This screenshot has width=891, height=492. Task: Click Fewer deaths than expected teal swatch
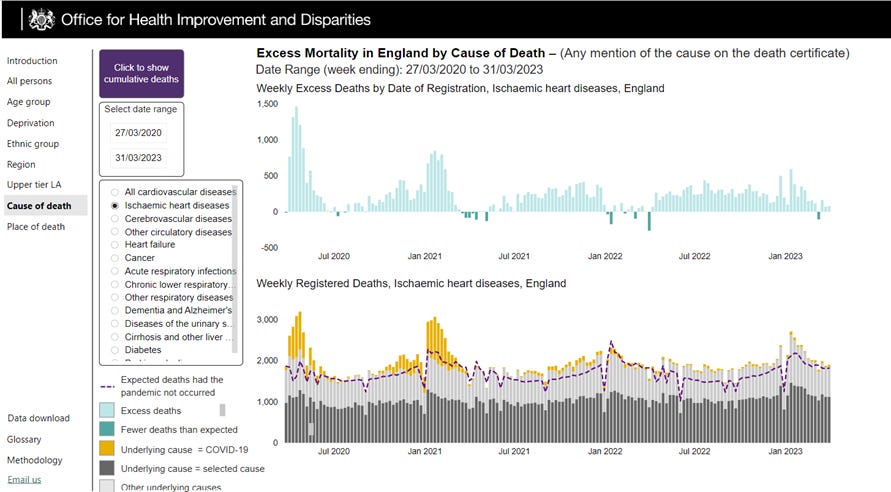click(107, 430)
